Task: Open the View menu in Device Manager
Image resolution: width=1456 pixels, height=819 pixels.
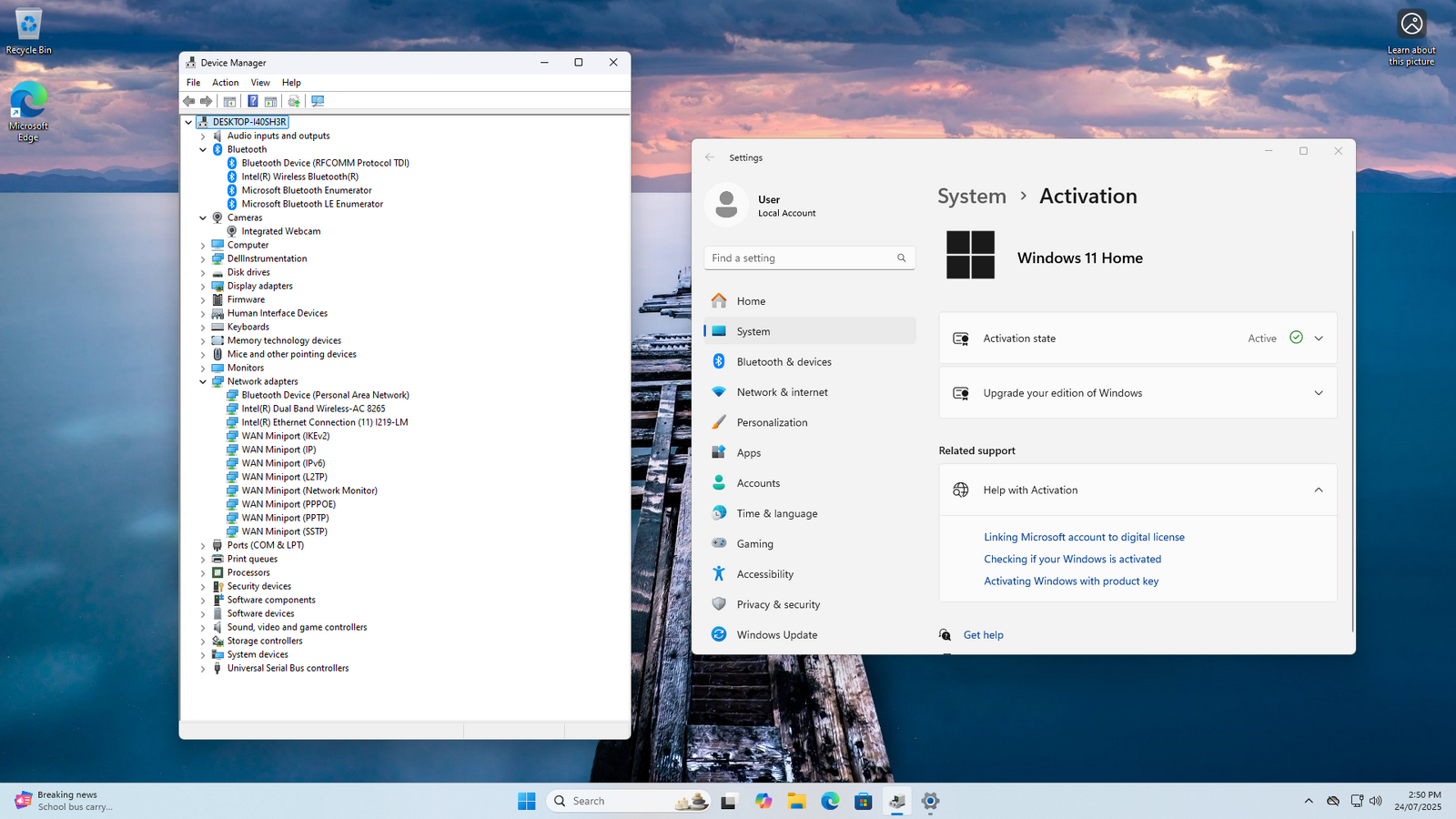Action: [x=260, y=83]
